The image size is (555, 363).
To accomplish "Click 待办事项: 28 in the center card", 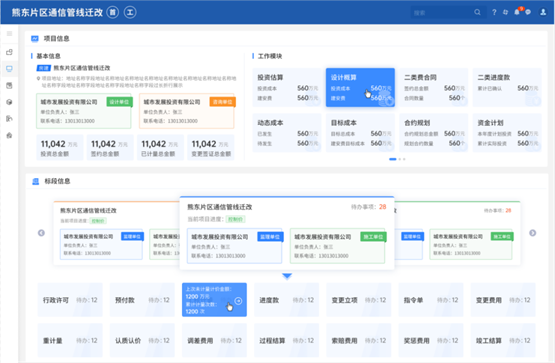I will tap(368, 207).
